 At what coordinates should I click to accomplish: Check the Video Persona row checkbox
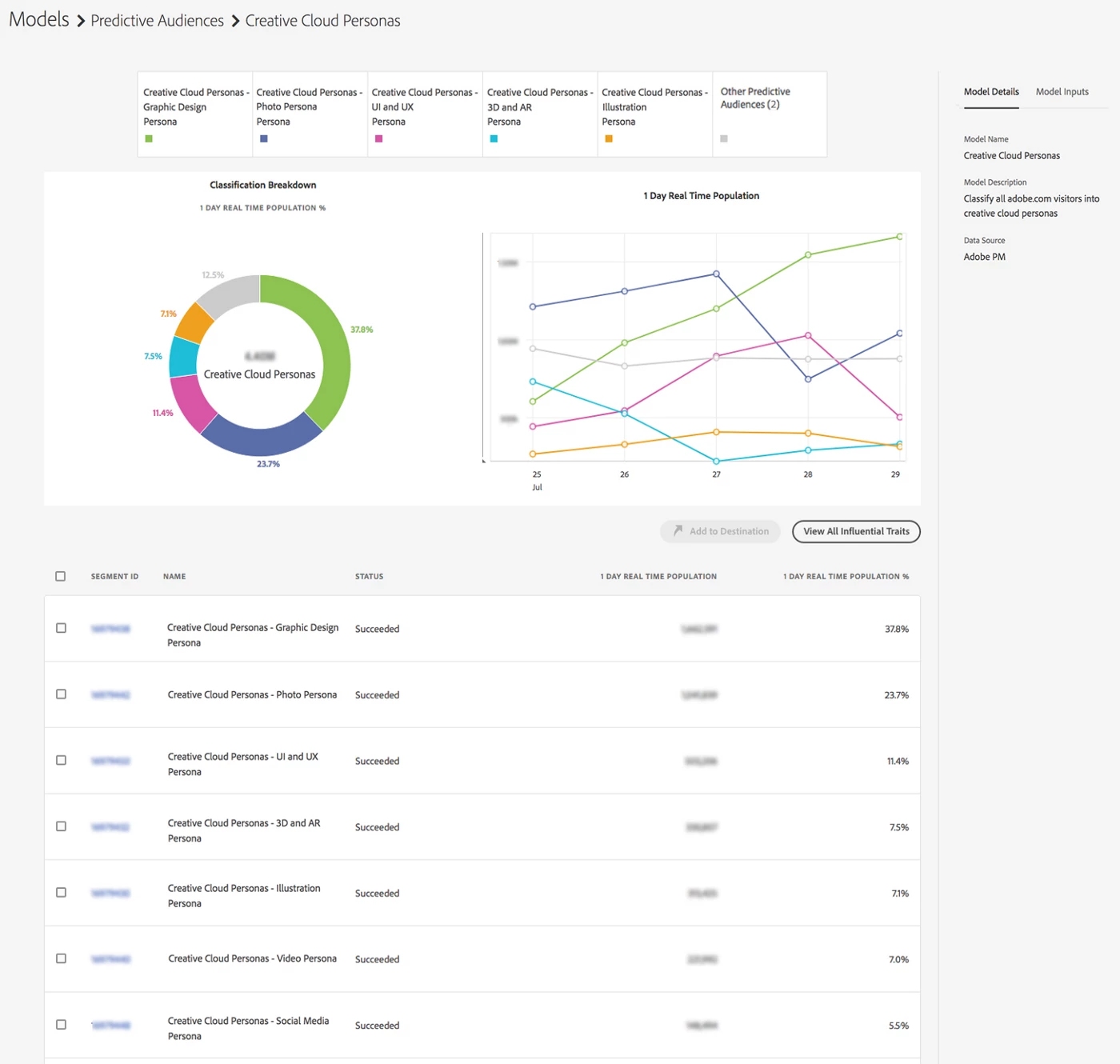[x=61, y=958]
